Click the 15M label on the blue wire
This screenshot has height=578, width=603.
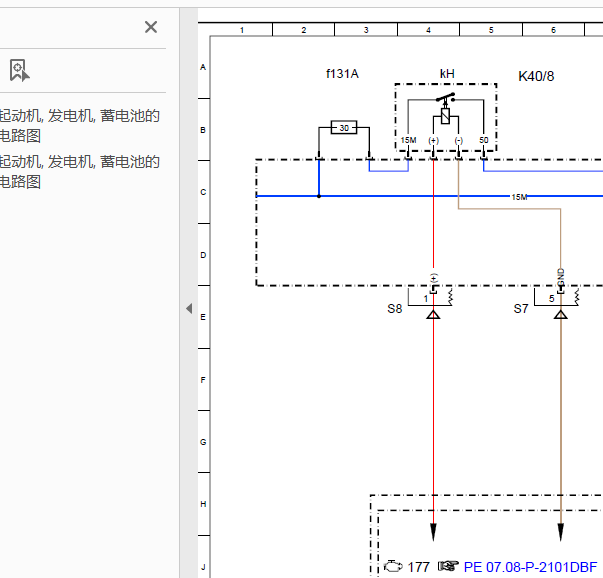[519, 197]
